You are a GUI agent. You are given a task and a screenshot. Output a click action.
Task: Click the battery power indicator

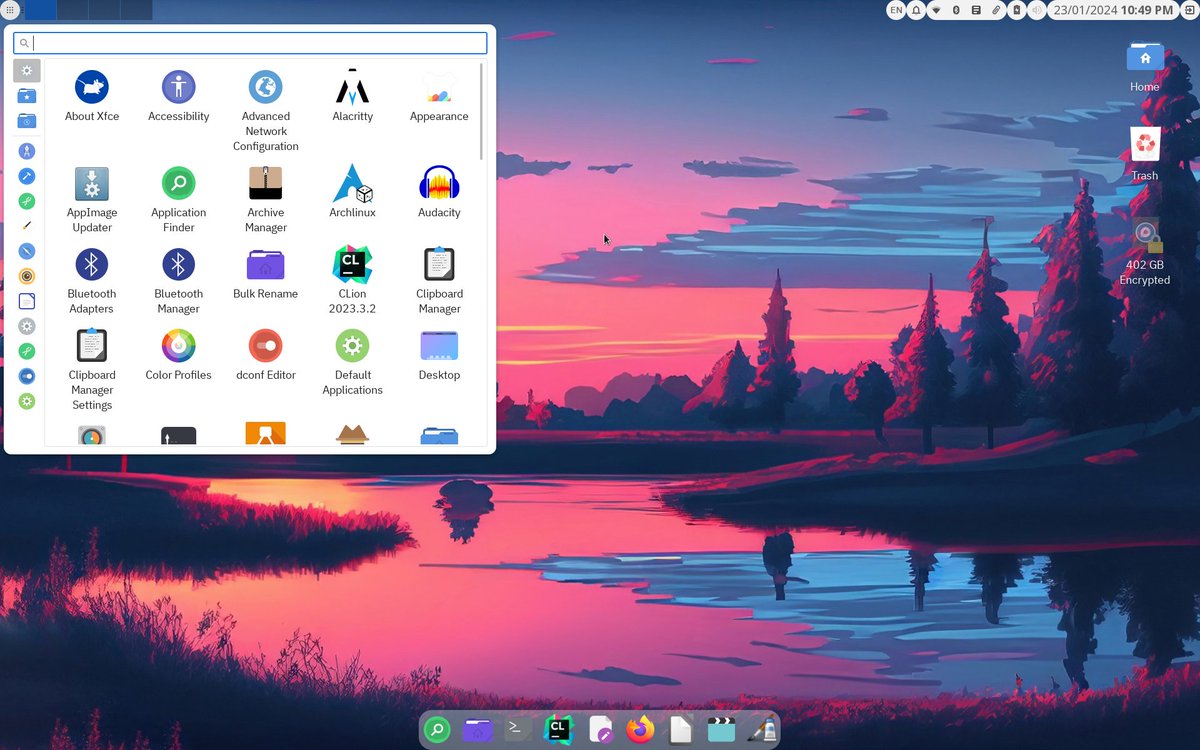point(1016,10)
